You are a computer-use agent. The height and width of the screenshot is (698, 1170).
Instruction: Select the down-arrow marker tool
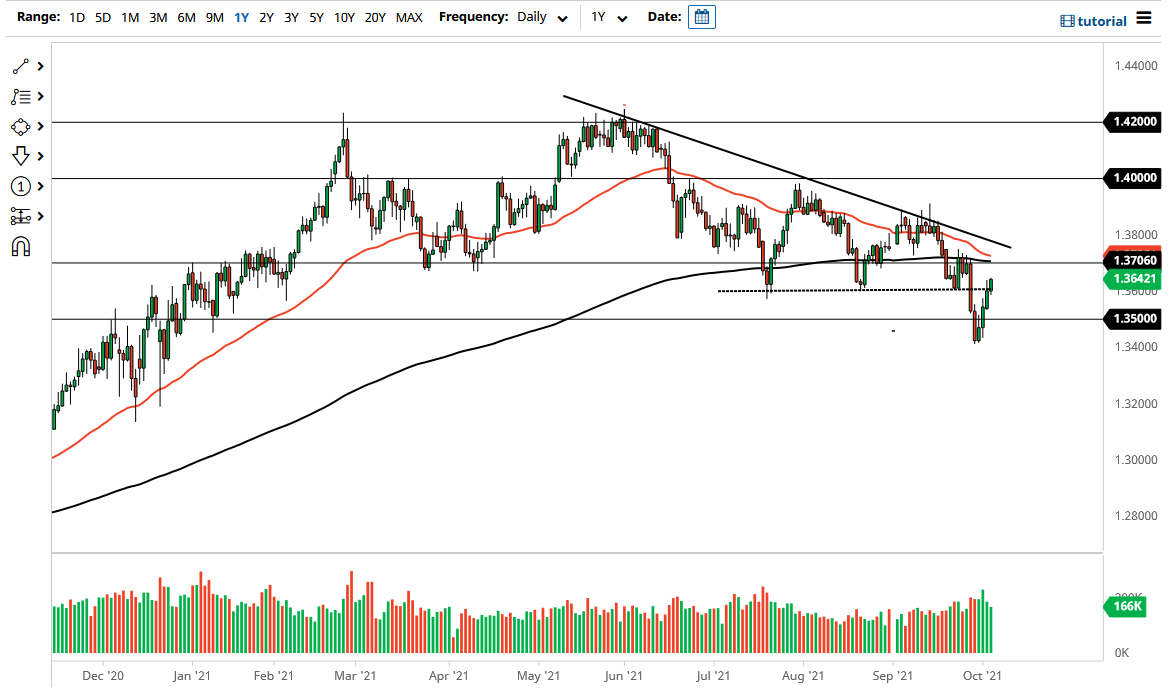(19, 156)
